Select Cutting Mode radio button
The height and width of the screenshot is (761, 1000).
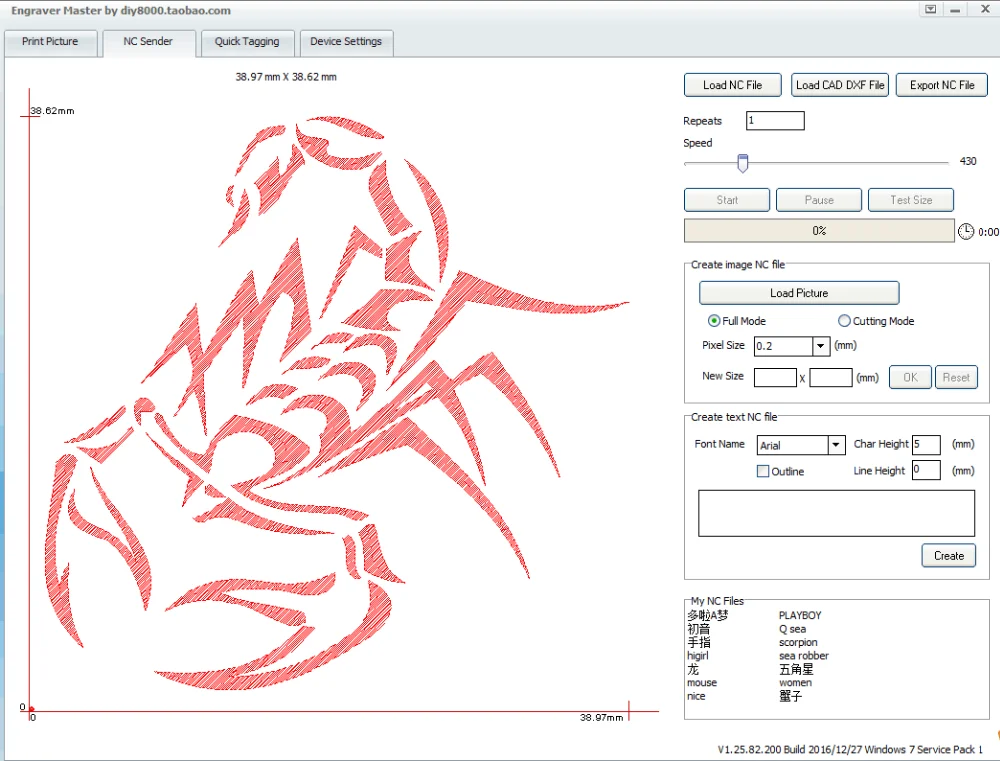click(x=844, y=320)
